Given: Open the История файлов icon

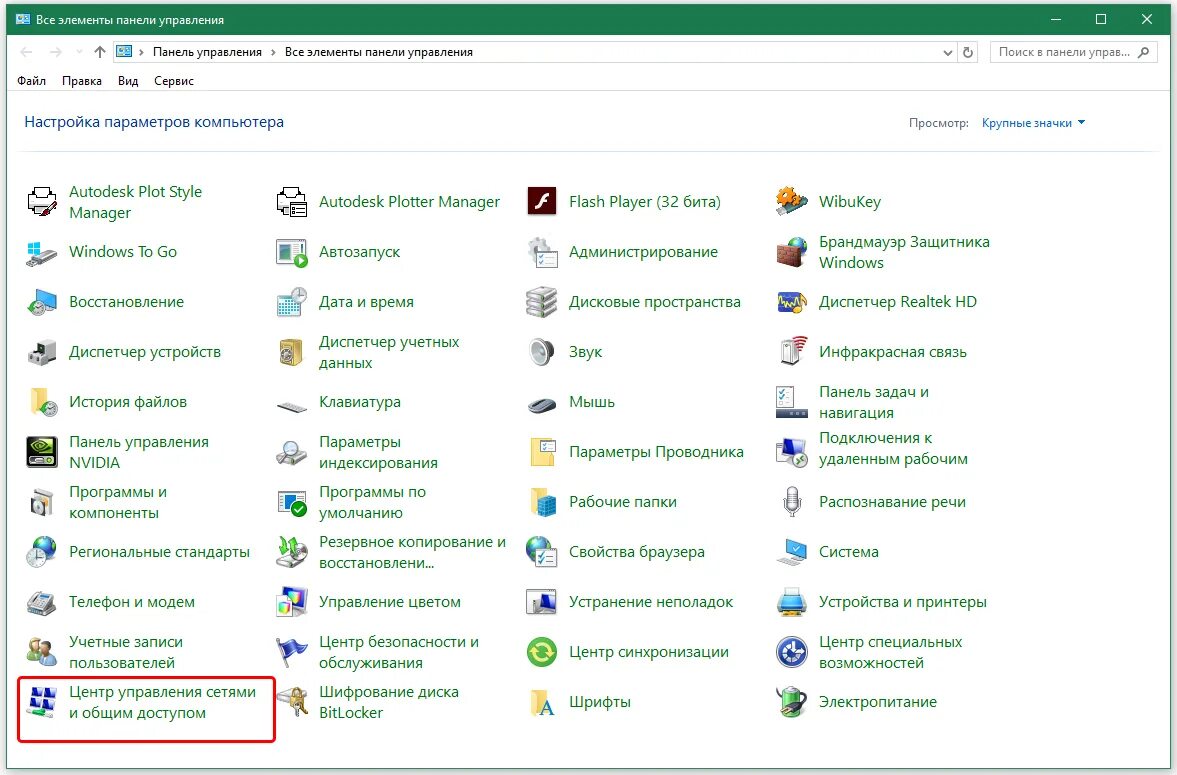Looking at the screenshot, I should (x=42, y=403).
